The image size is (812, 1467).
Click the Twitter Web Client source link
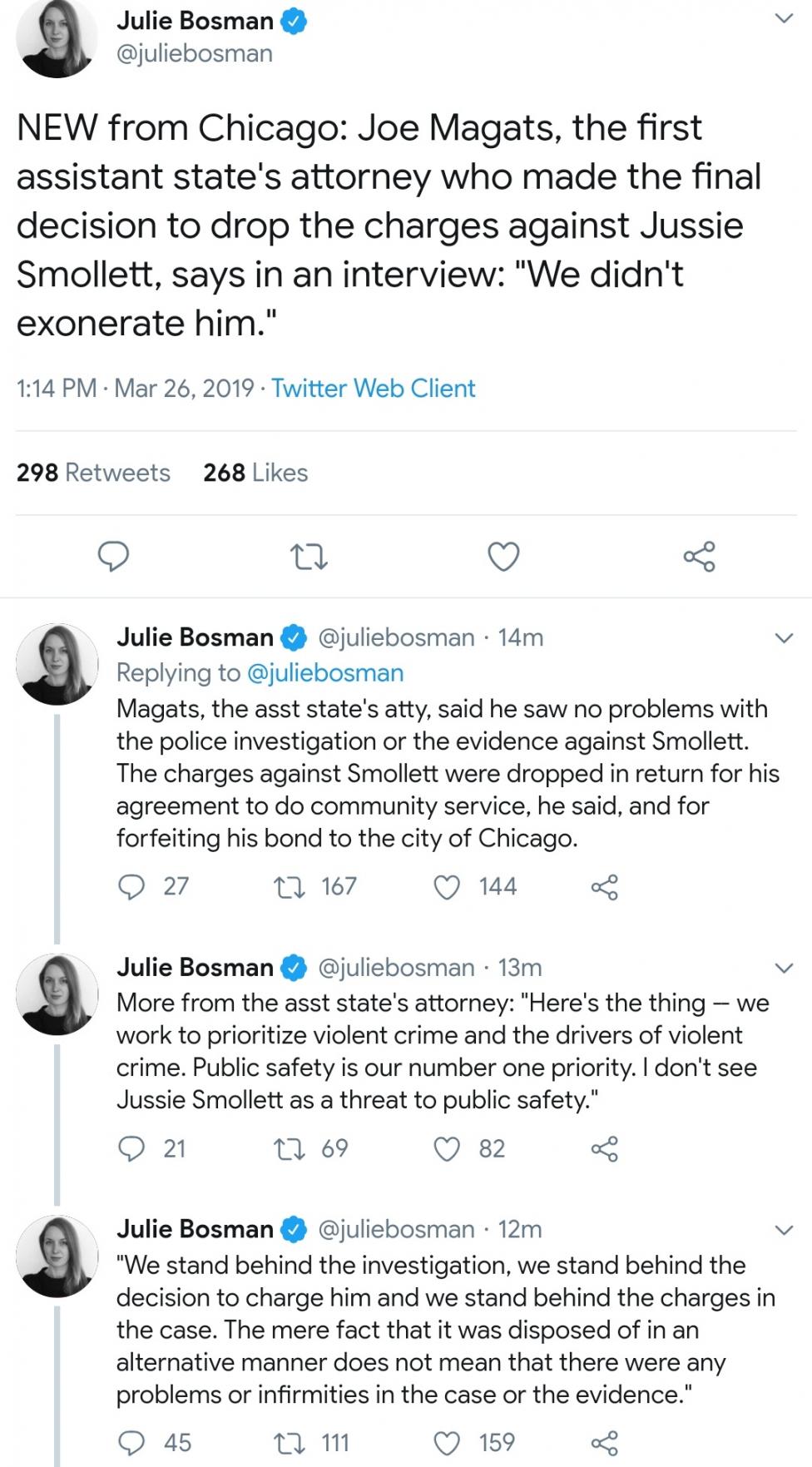pos(374,388)
